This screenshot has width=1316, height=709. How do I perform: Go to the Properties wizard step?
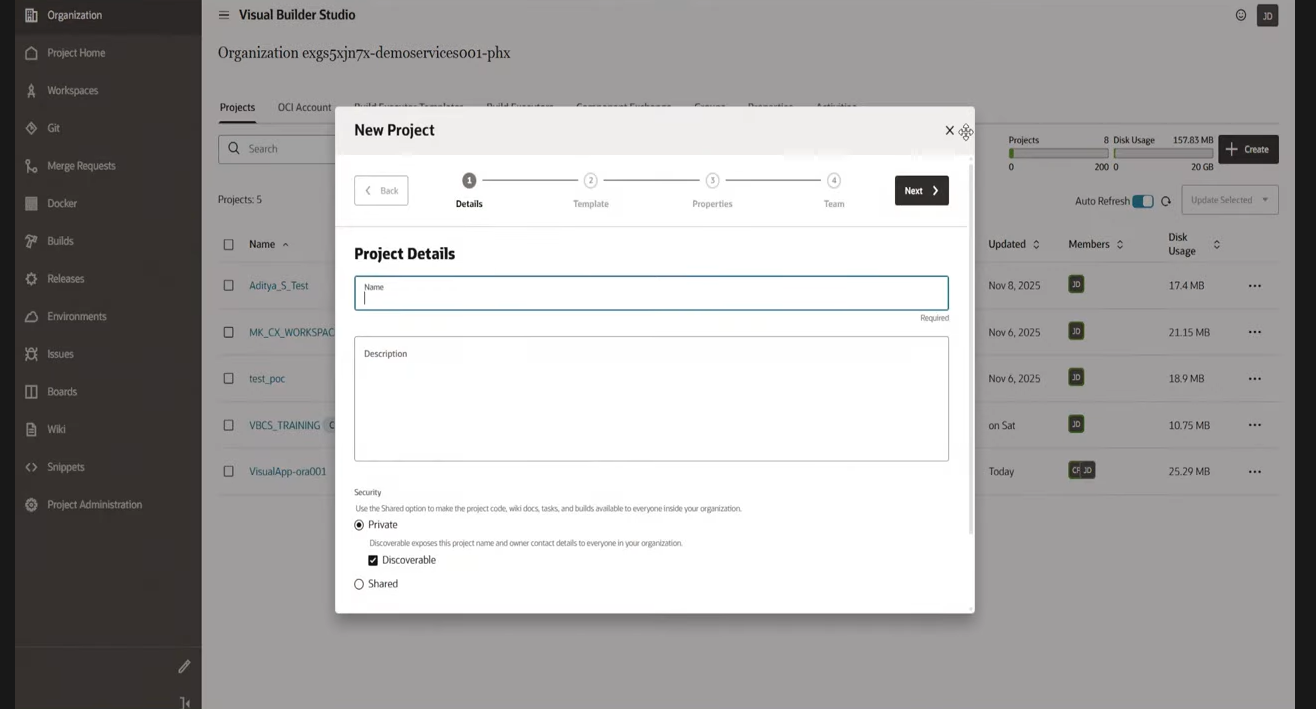pyautogui.click(x=712, y=190)
